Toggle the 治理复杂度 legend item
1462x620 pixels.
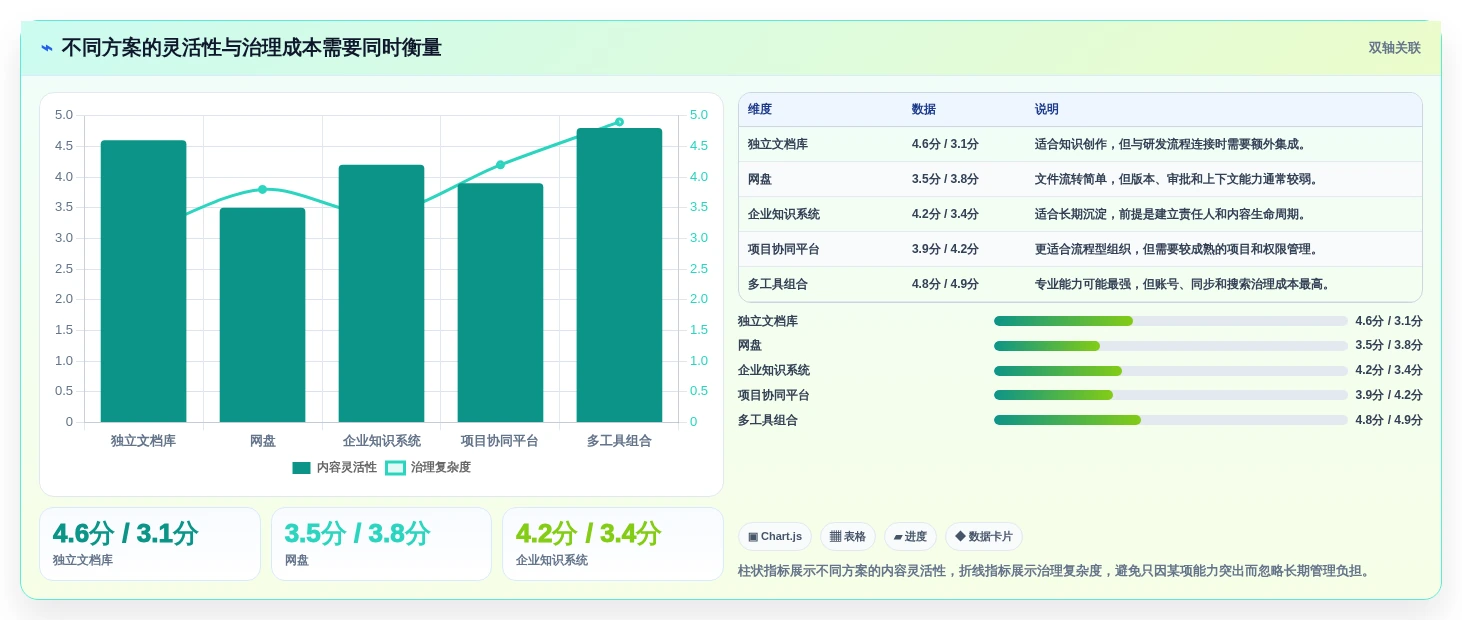428,467
